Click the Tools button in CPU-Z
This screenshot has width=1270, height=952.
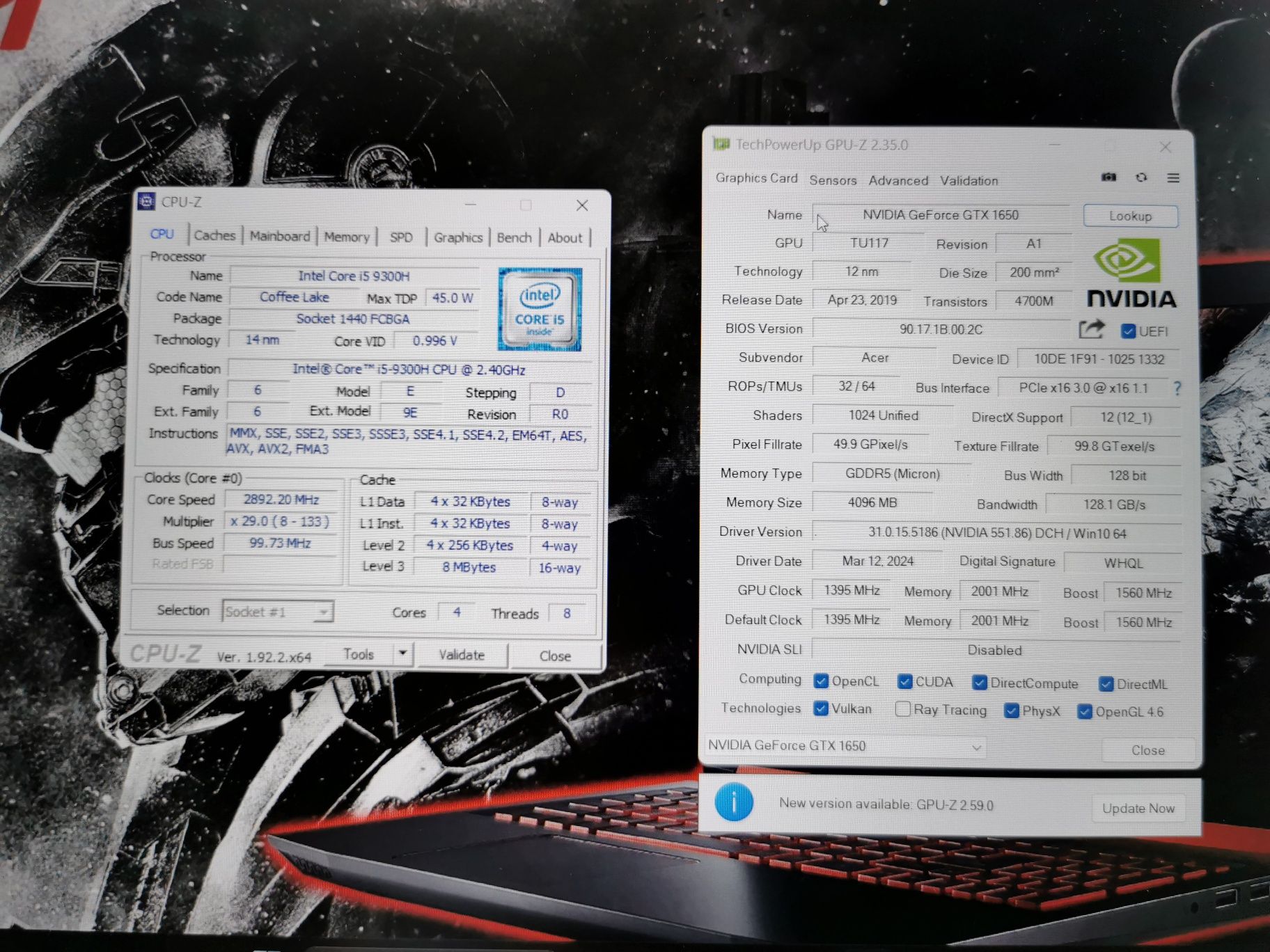[359, 654]
